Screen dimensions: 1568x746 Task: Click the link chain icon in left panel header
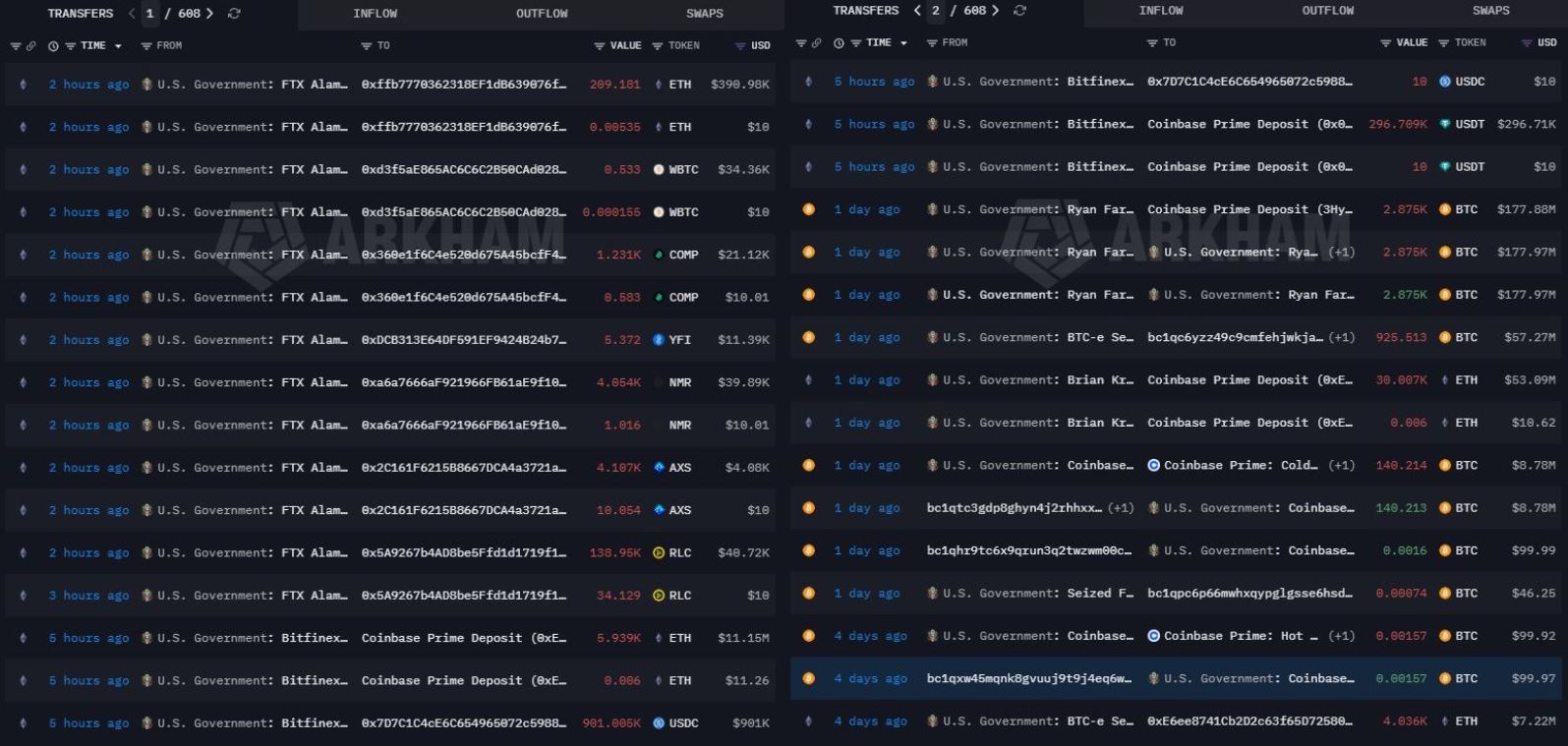click(x=31, y=46)
